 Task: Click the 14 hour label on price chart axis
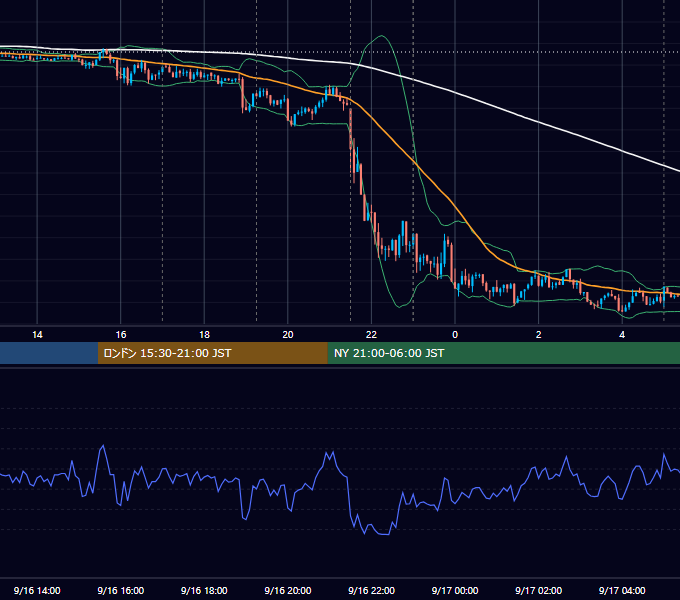tap(37, 335)
